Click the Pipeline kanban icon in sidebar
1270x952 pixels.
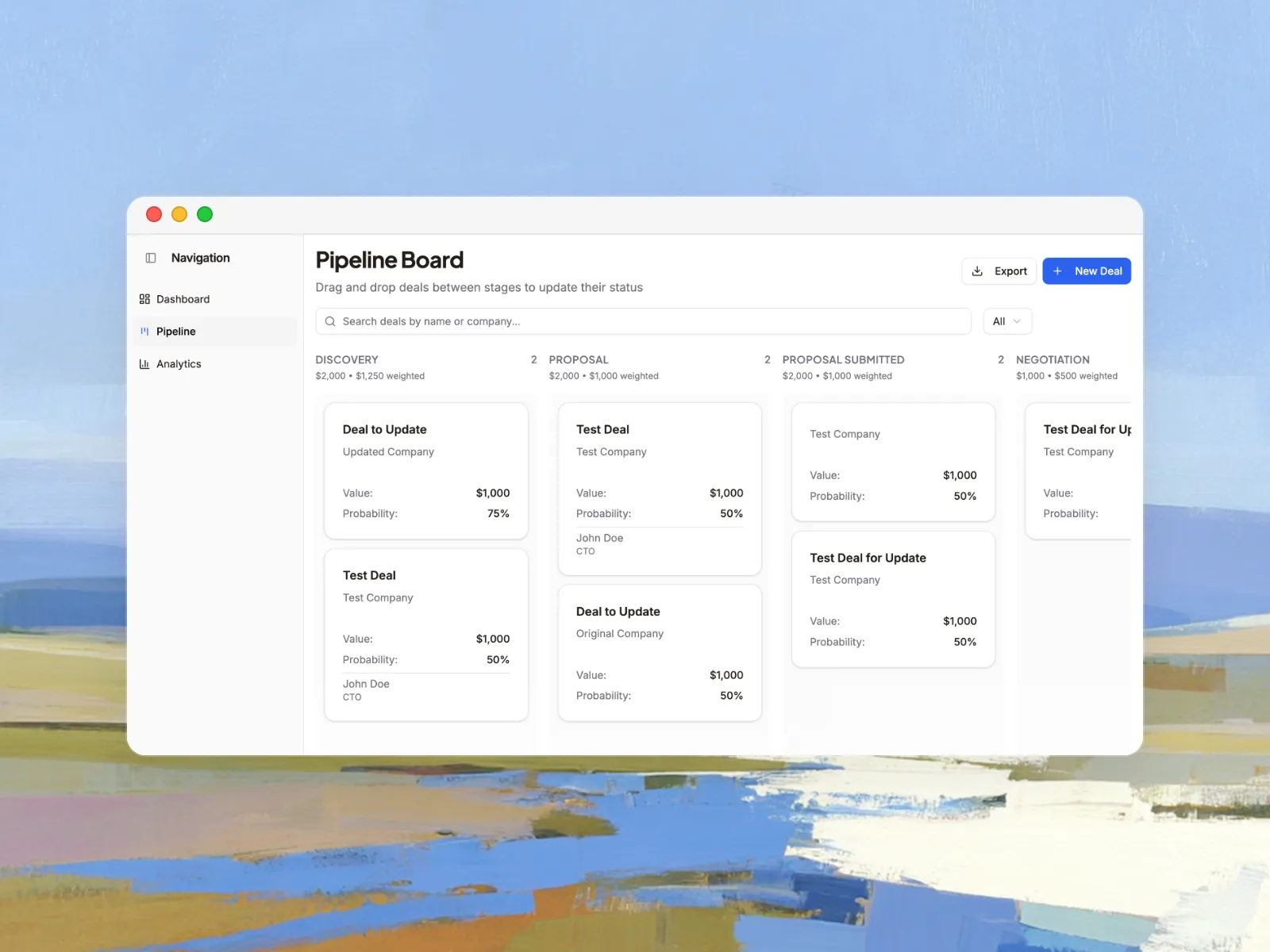pos(144,331)
